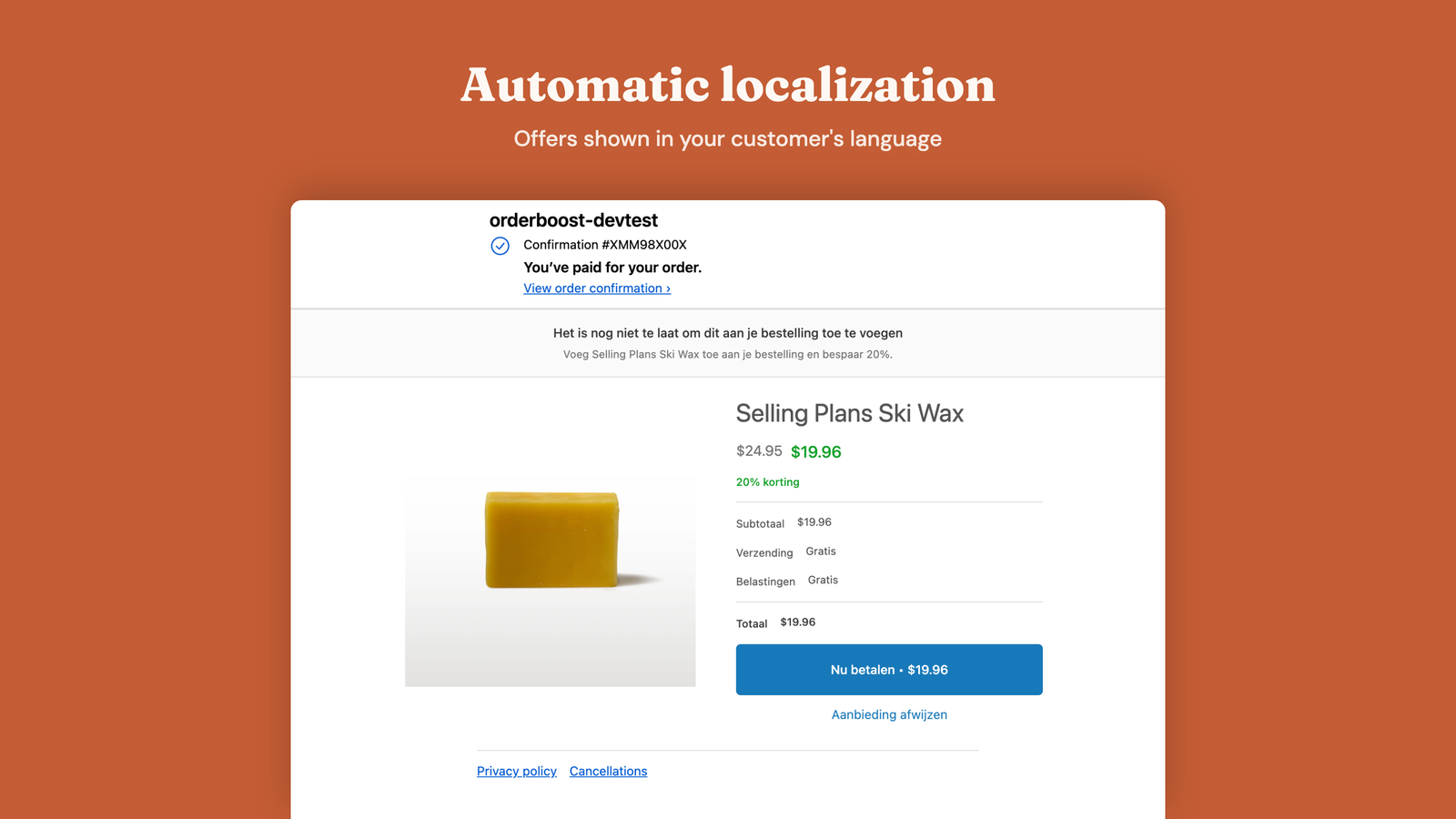Click the bespaar 20% banner subtitle
This screenshot has width=1456, height=819.
click(x=727, y=354)
